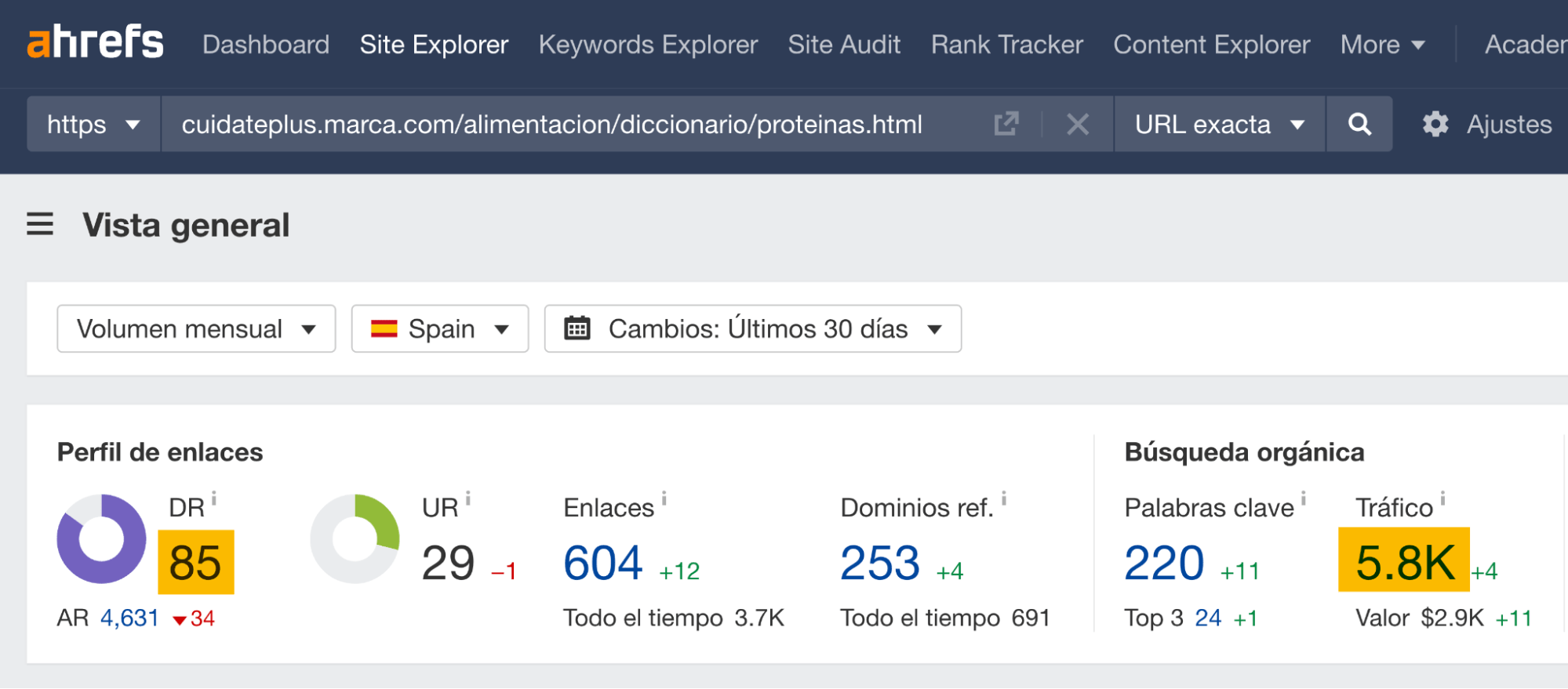The height and width of the screenshot is (689, 1568).
Task: Open the 220 Palabras clave link
Action: [x=1164, y=563]
